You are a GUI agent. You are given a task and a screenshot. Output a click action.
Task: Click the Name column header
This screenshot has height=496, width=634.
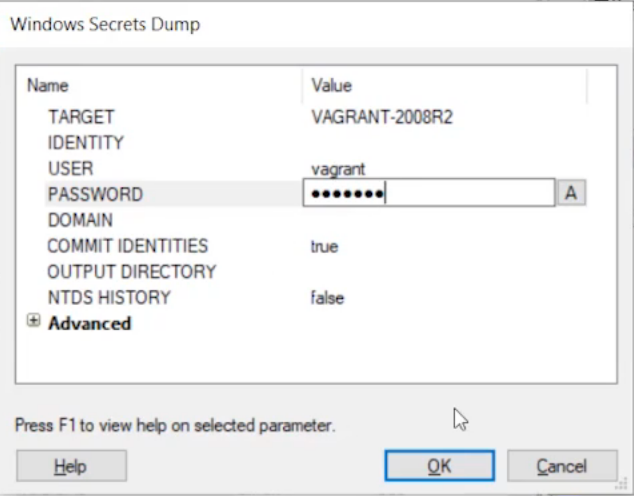(x=48, y=86)
